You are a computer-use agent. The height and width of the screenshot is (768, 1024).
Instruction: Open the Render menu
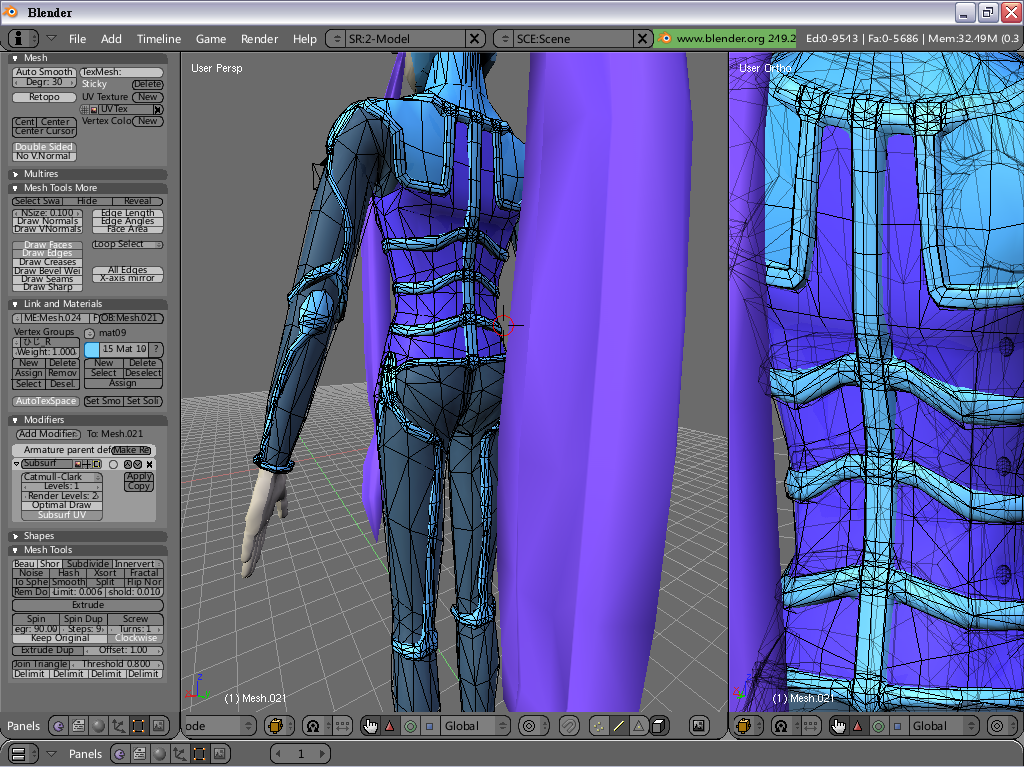tap(259, 39)
